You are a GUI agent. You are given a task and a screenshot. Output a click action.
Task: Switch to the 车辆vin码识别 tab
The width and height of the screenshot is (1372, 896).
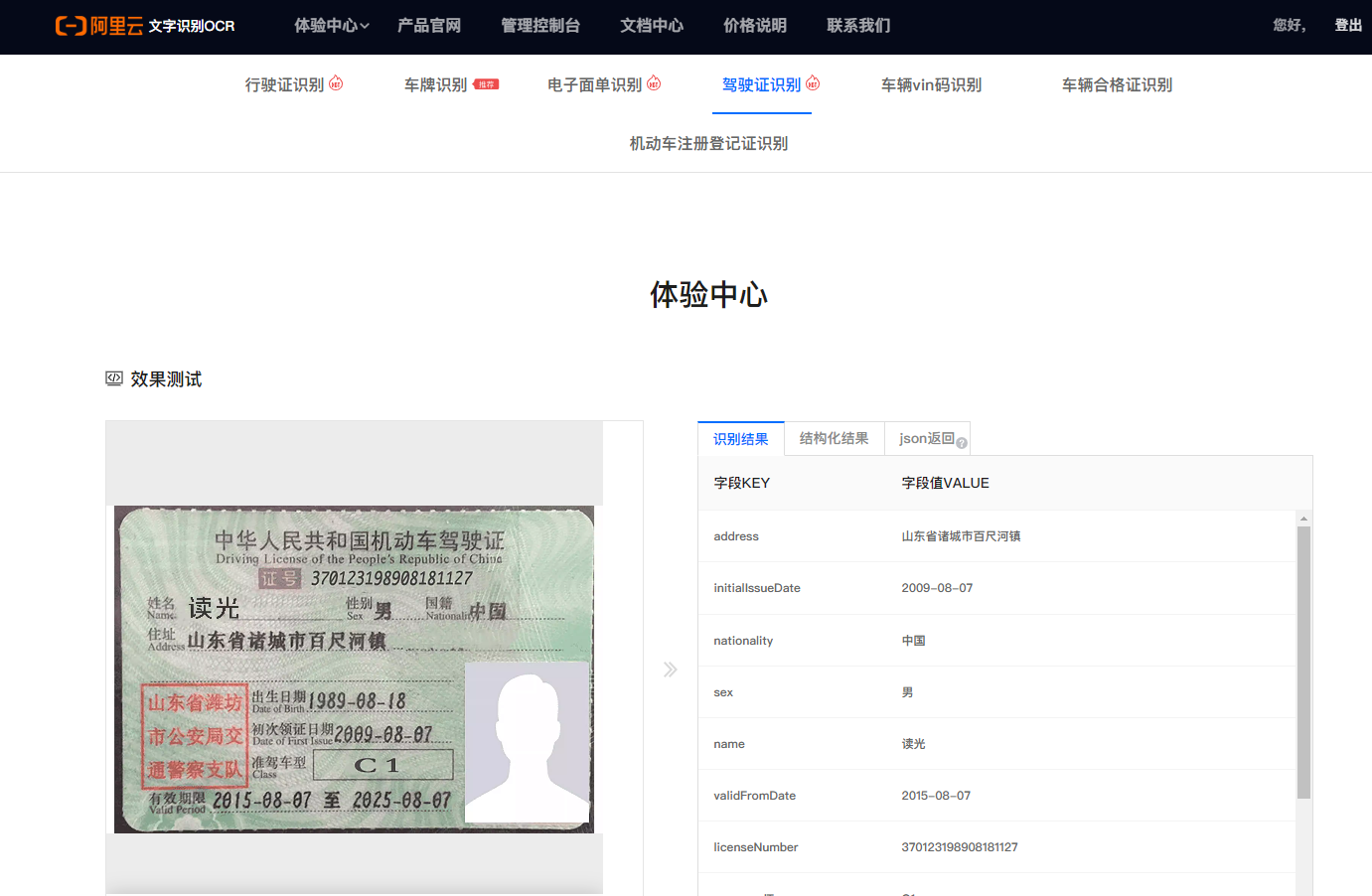(x=931, y=85)
